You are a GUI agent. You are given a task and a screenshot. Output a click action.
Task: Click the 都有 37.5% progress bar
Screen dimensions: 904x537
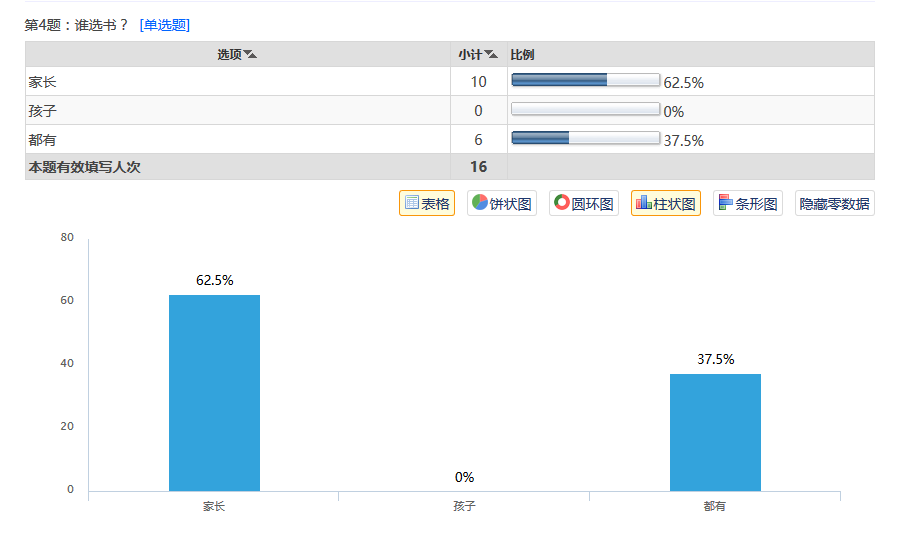(x=585, y=138)
